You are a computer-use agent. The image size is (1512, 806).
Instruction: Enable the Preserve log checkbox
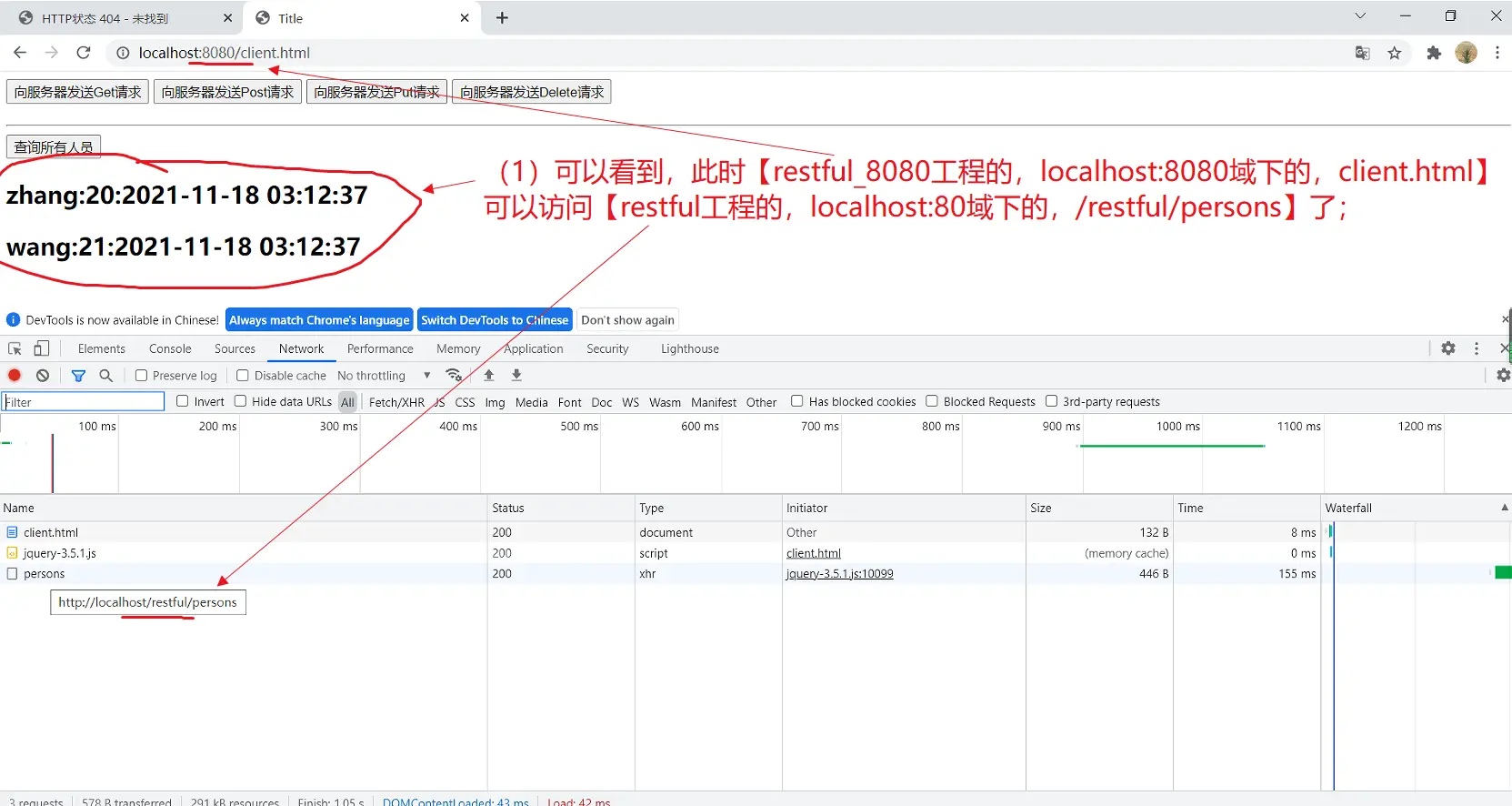click(141, 375)
